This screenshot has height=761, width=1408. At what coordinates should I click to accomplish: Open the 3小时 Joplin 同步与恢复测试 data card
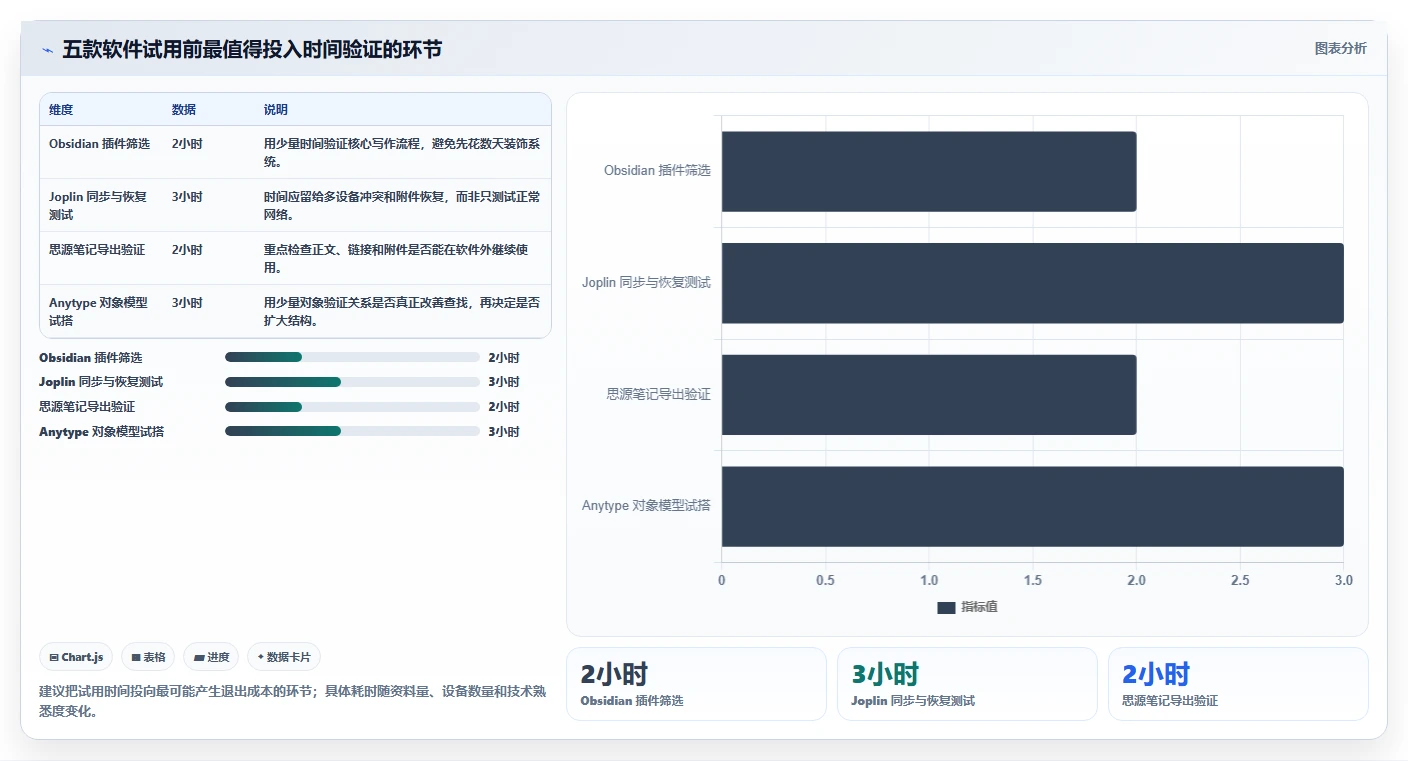pos(967,684)
